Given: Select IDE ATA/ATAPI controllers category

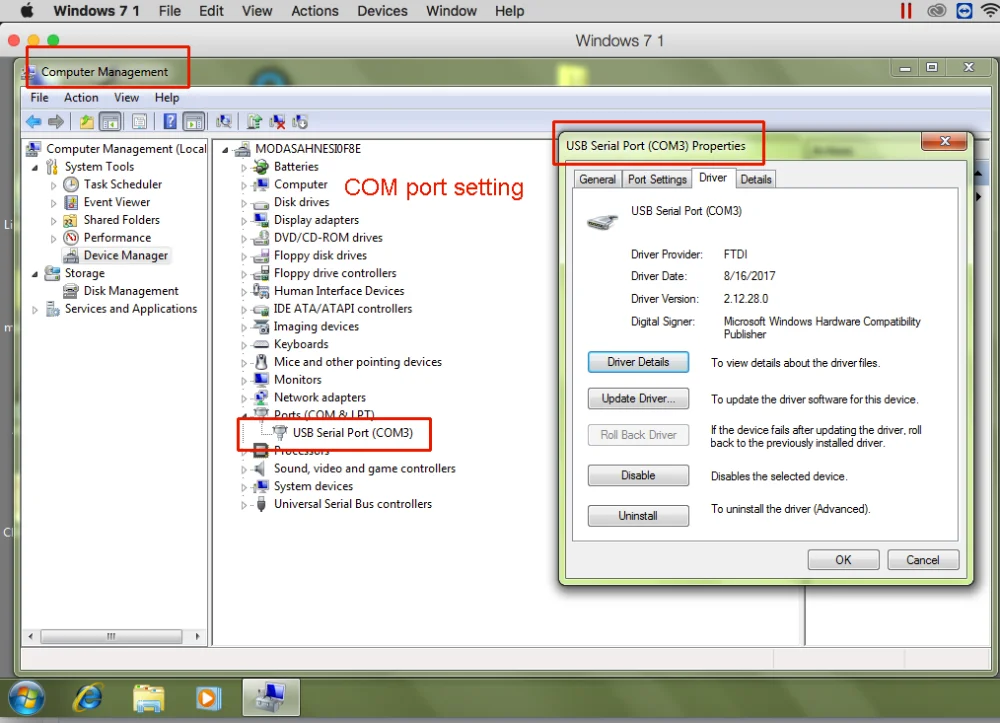Looking at the screenshot, I should tap(342, 309).
